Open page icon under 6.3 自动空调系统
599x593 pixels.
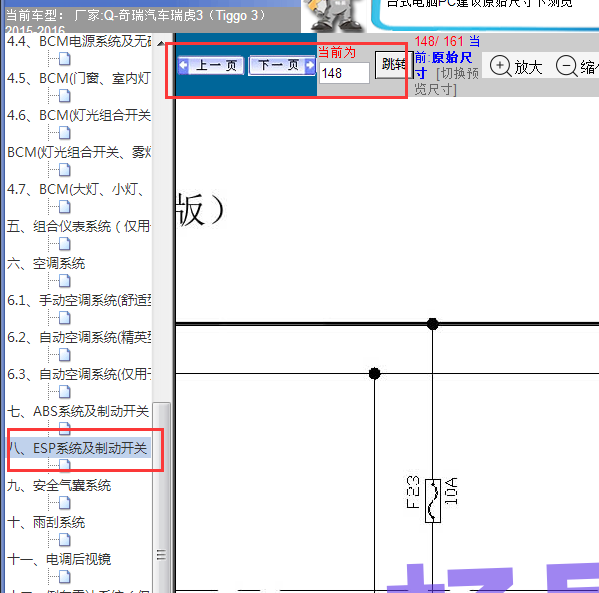click(65, 392)
